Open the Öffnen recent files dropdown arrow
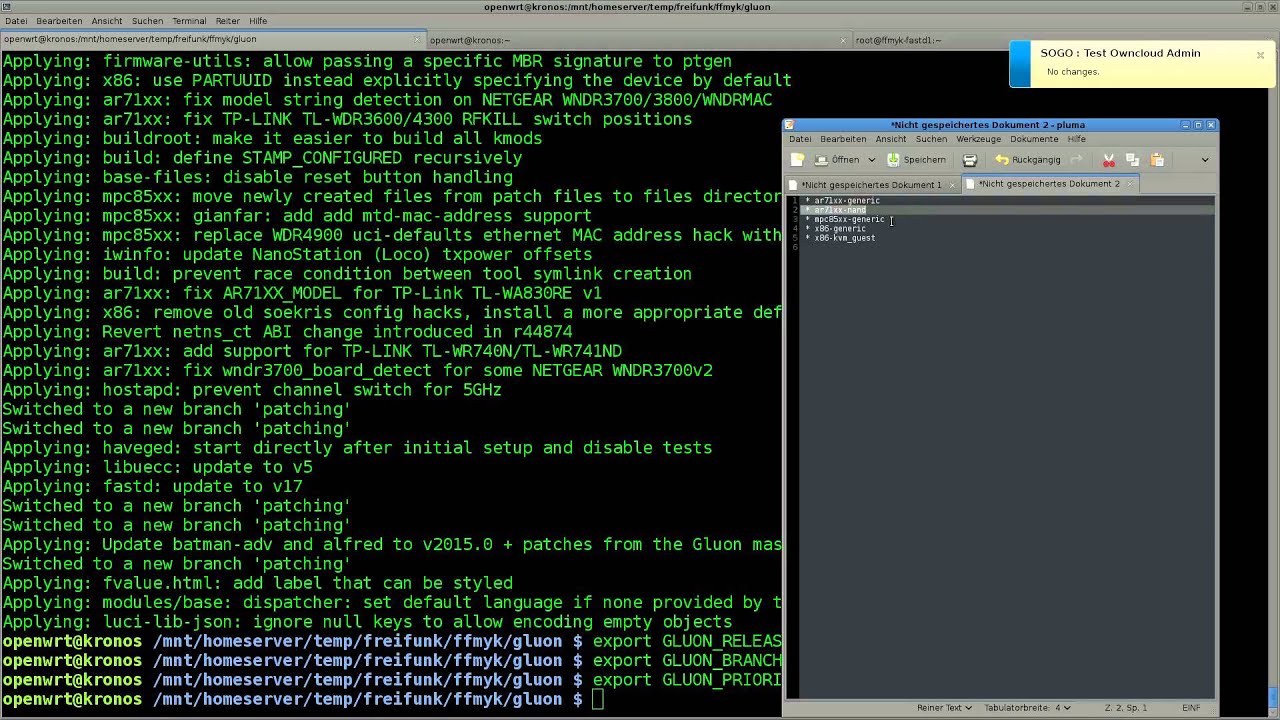Screen dimensions: 1280x720 871,160
